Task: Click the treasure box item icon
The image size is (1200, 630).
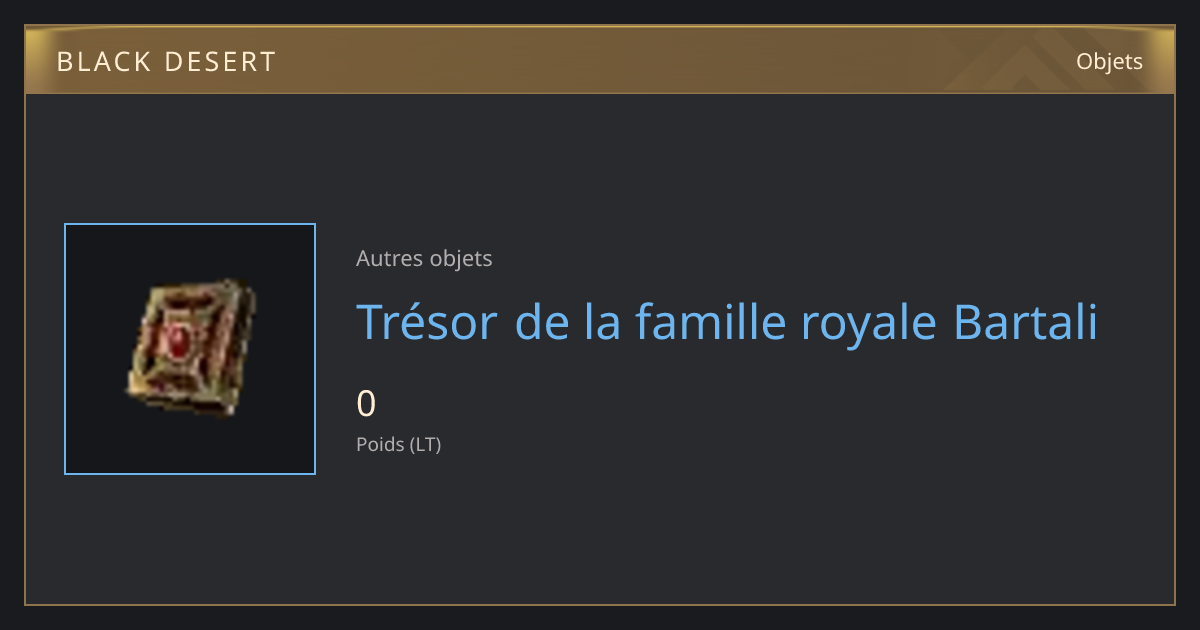Action: point(190,348)
